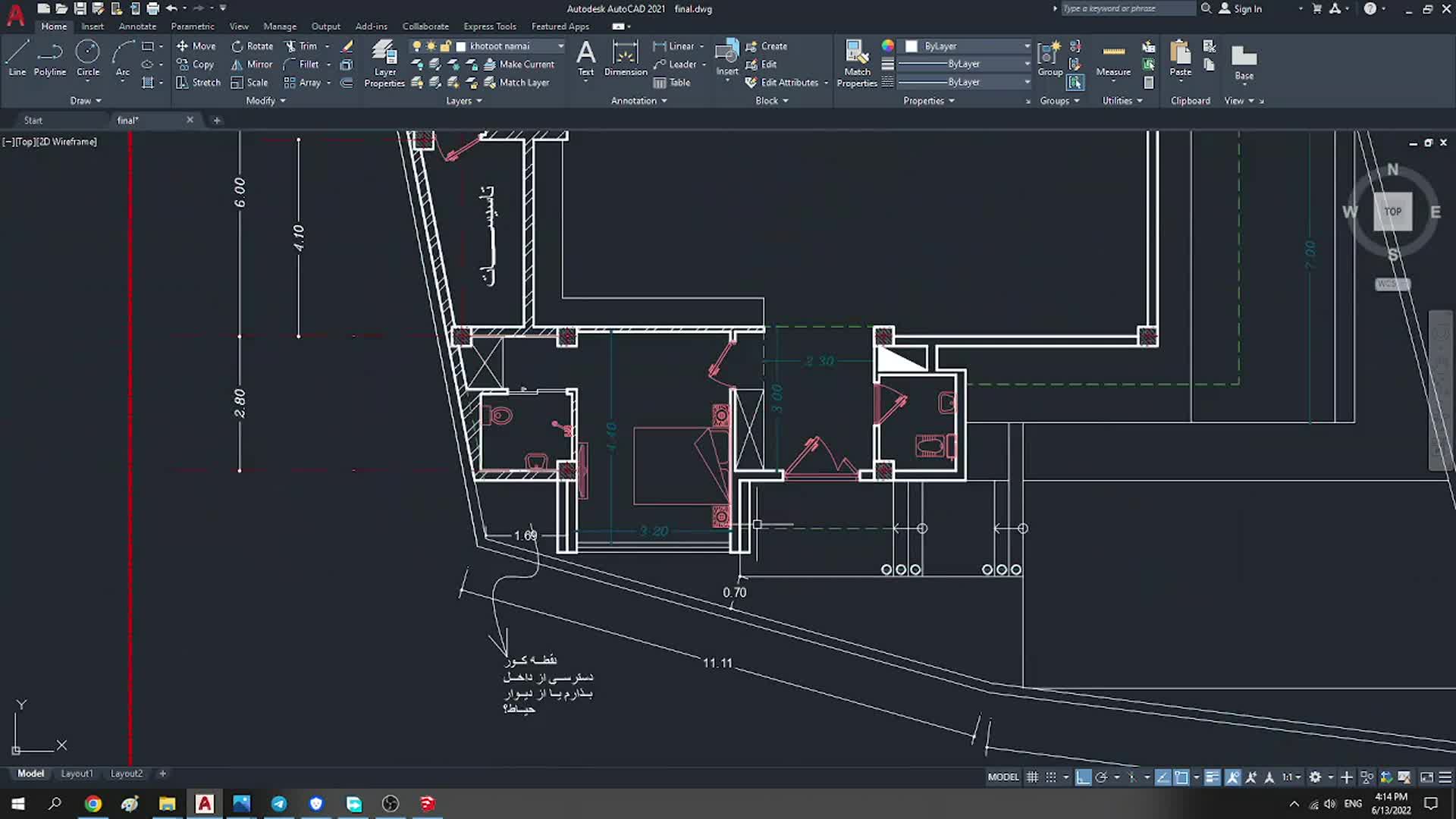Open the Annotate ribbon tab

(137, 27)
